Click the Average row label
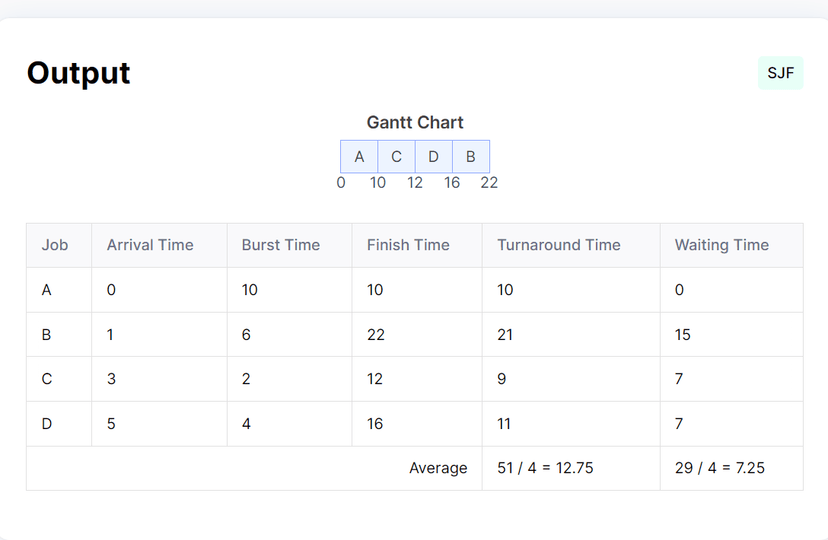Viewport: 828px width, 540px height. pos(438,468)
